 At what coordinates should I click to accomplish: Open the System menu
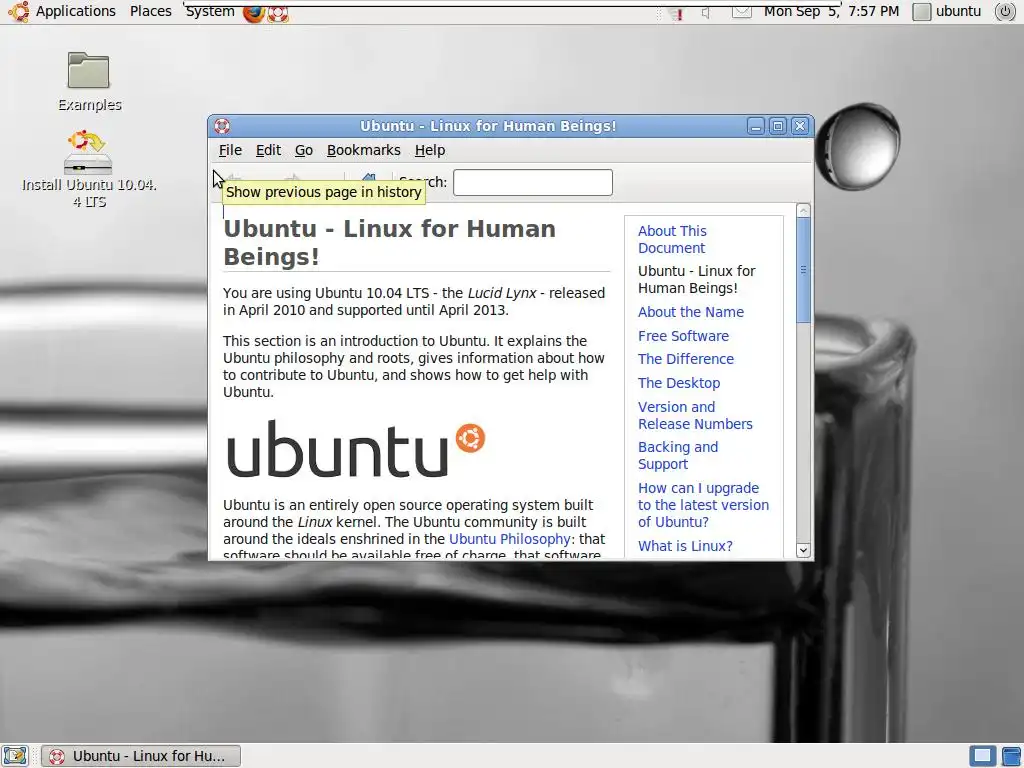210,11
